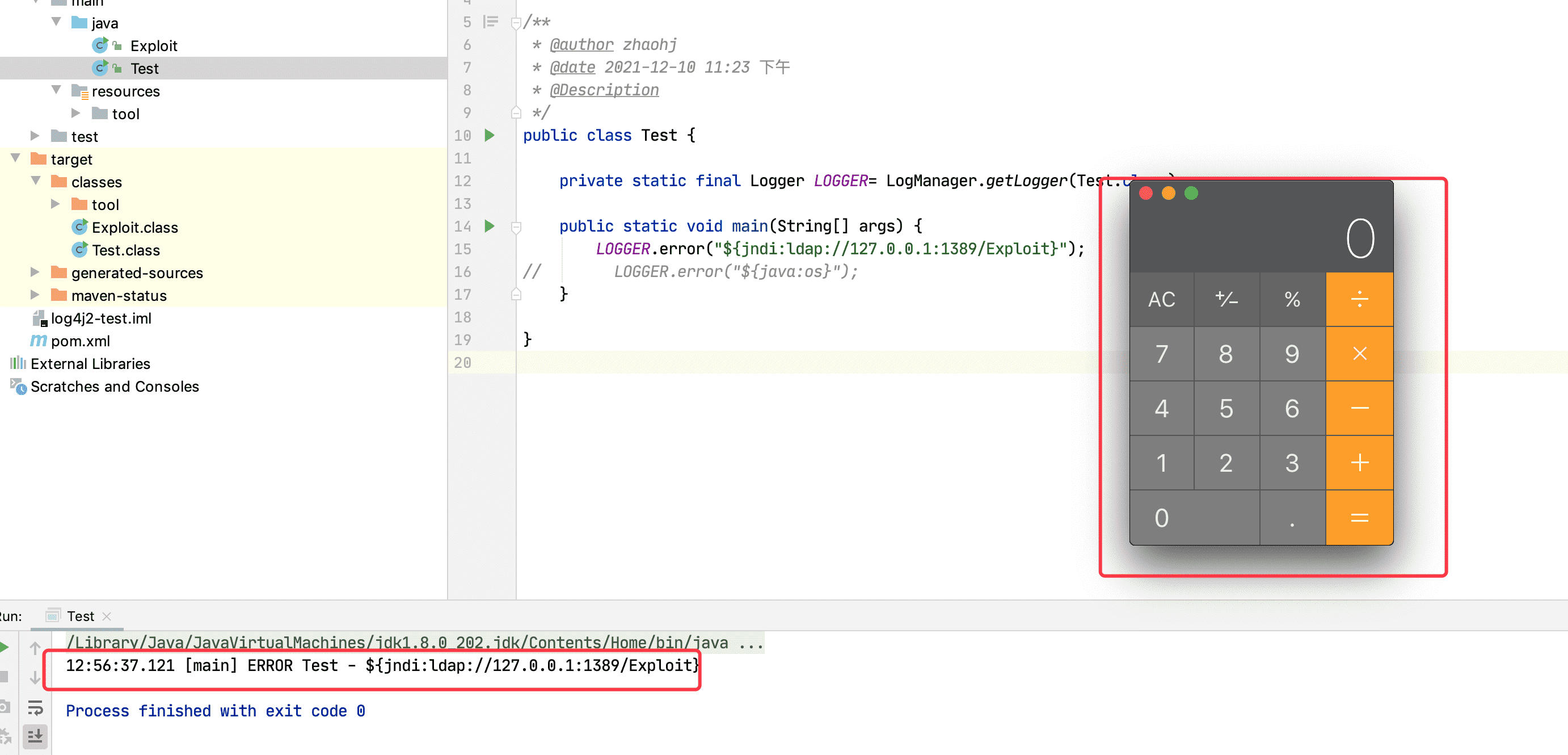
Task: Expand the generated-sources folder
Action: (35, 272)
